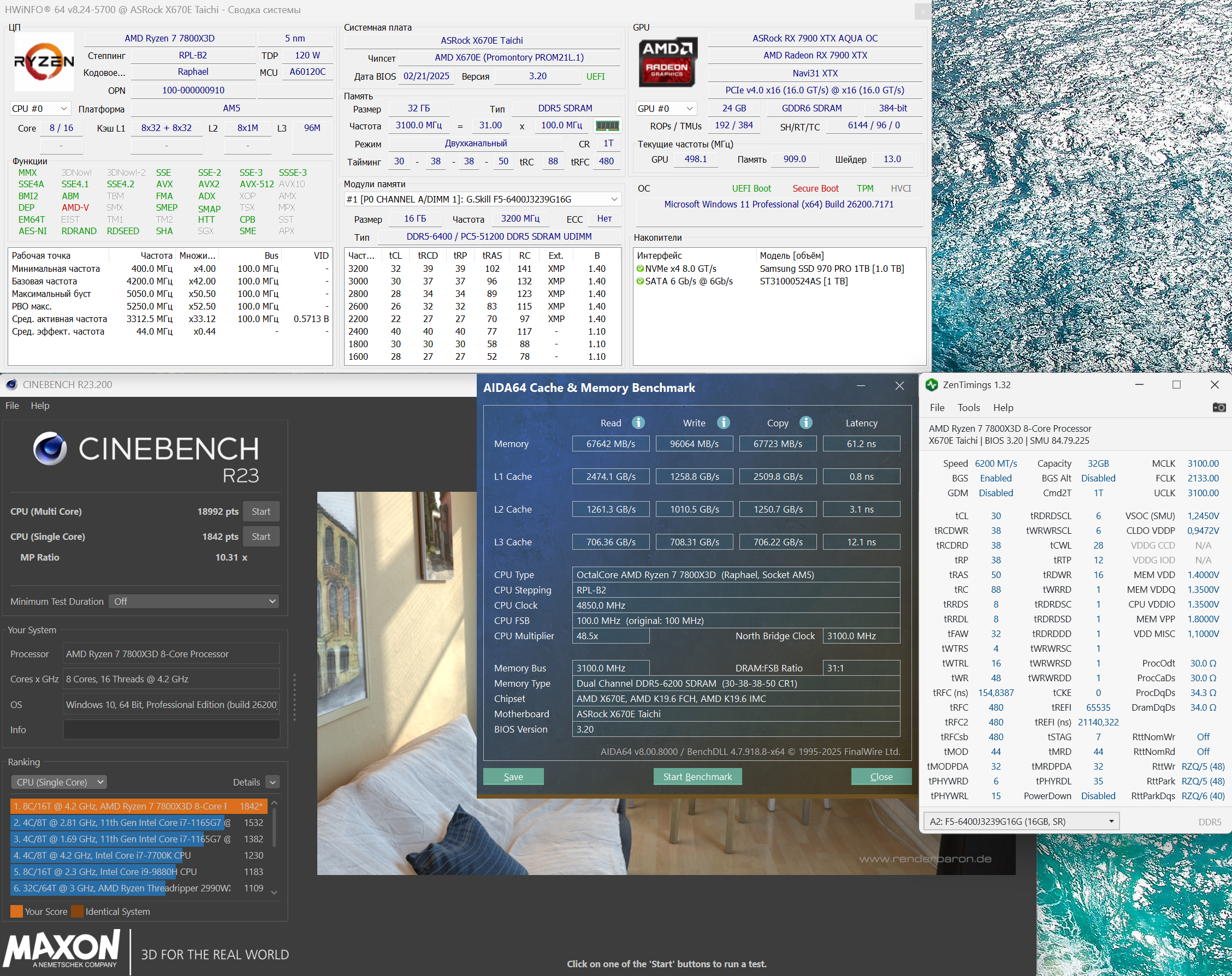This screenshot has height=976, width=1232.
Task: Click the Cinebench logo icon in title bar
Action: (x=11, y=384)
